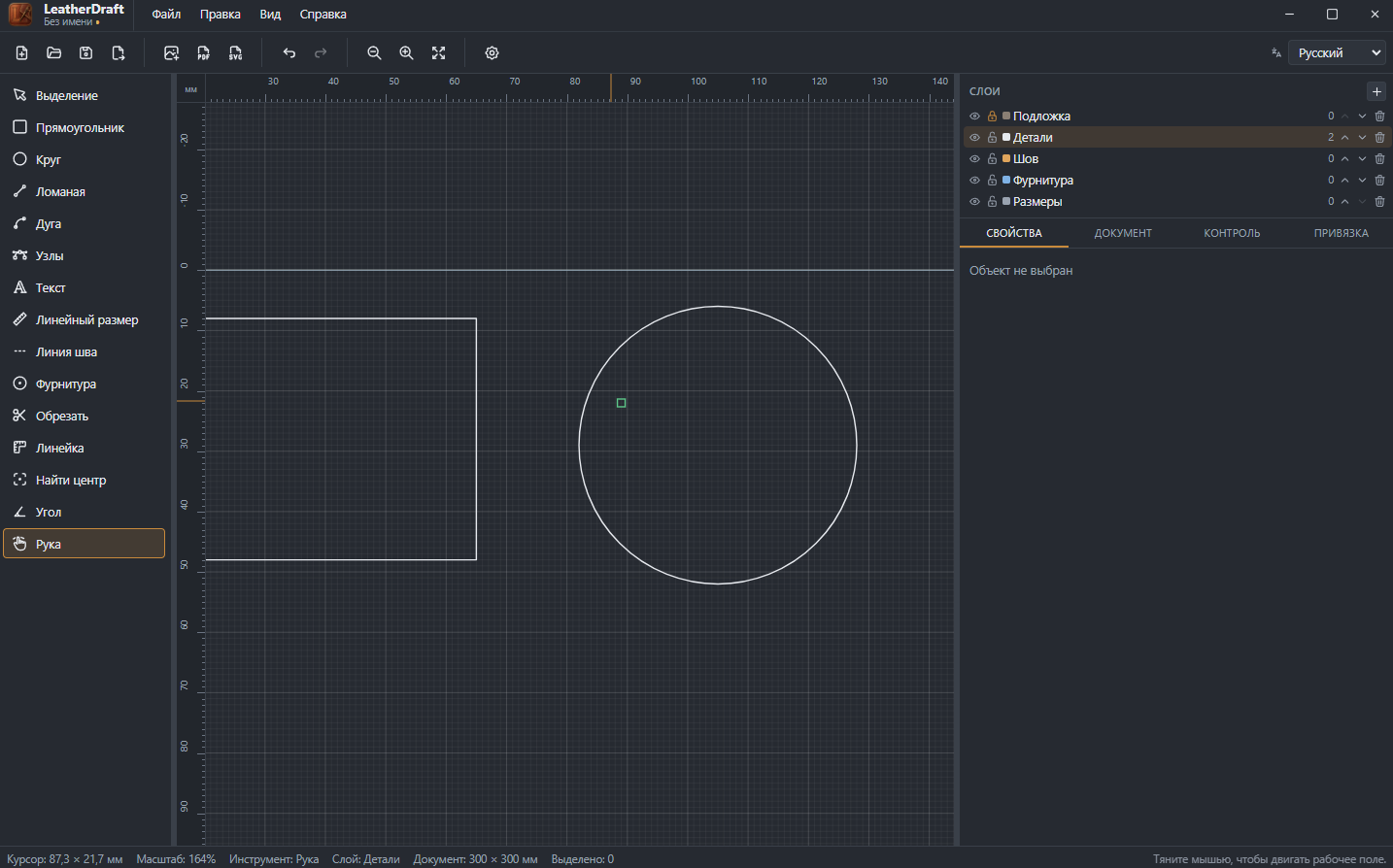Delete the Размеры layer
The width and height of the screenshot is (1393, 868).
pyautogui.click(x=1380, y=202)
